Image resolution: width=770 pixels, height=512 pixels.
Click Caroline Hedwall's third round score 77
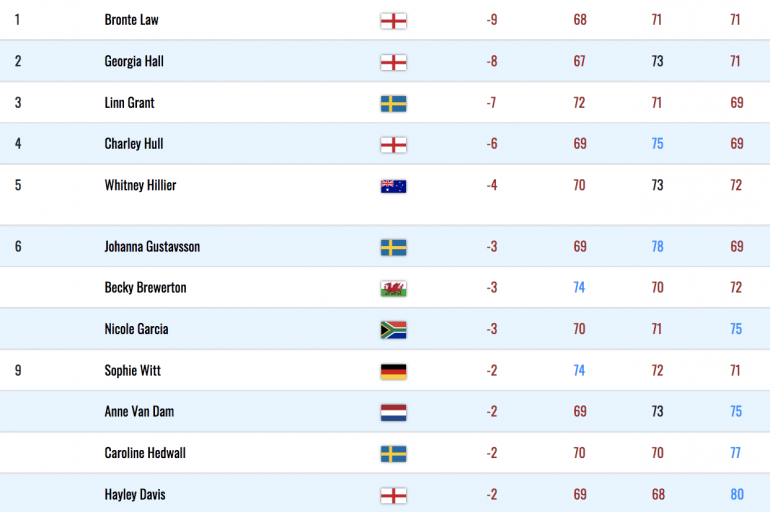pyautogui.click(x=736, y=453)
